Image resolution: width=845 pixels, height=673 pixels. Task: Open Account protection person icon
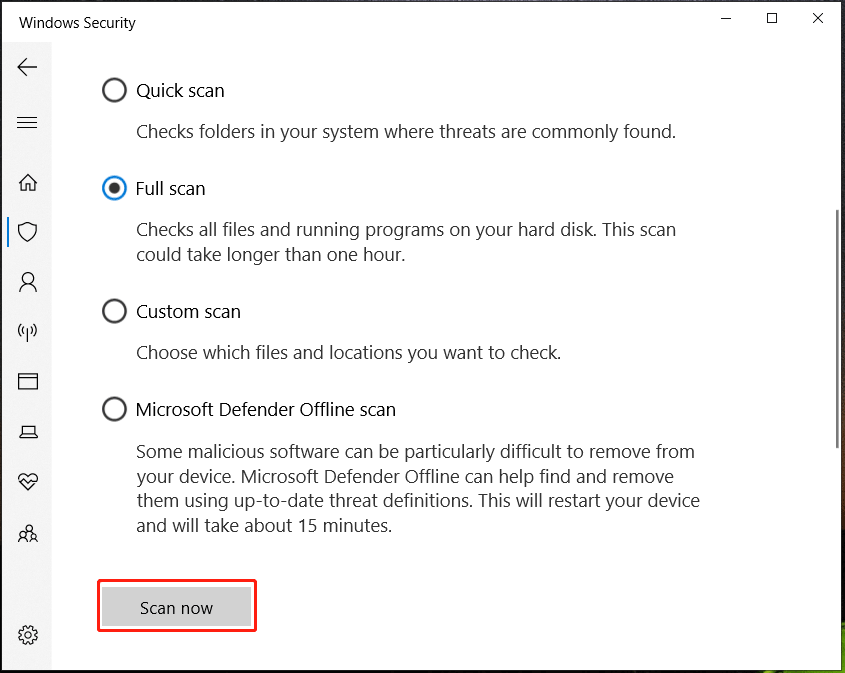(x=28, y=282)
